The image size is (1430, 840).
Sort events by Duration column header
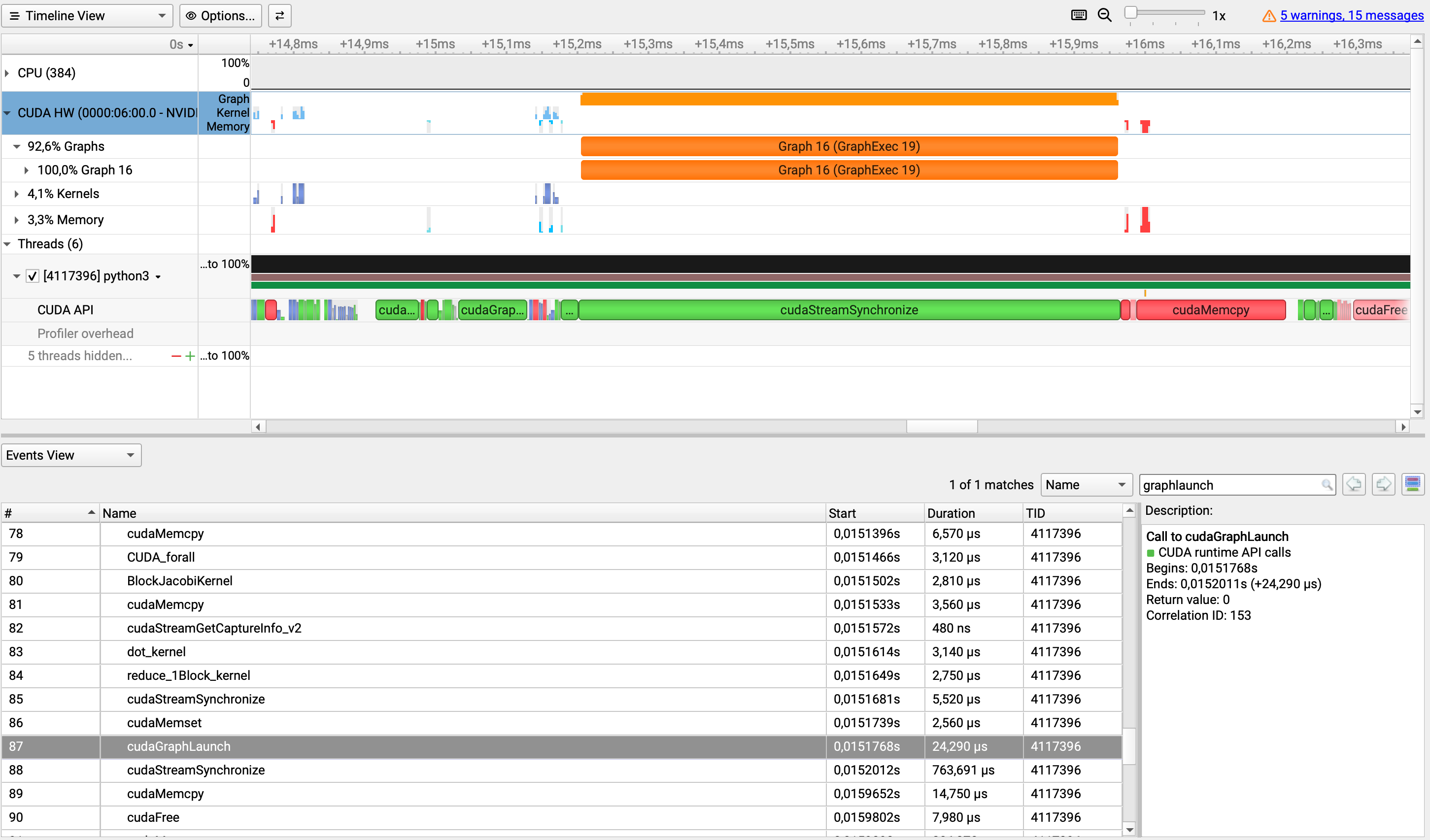(973, 513)
